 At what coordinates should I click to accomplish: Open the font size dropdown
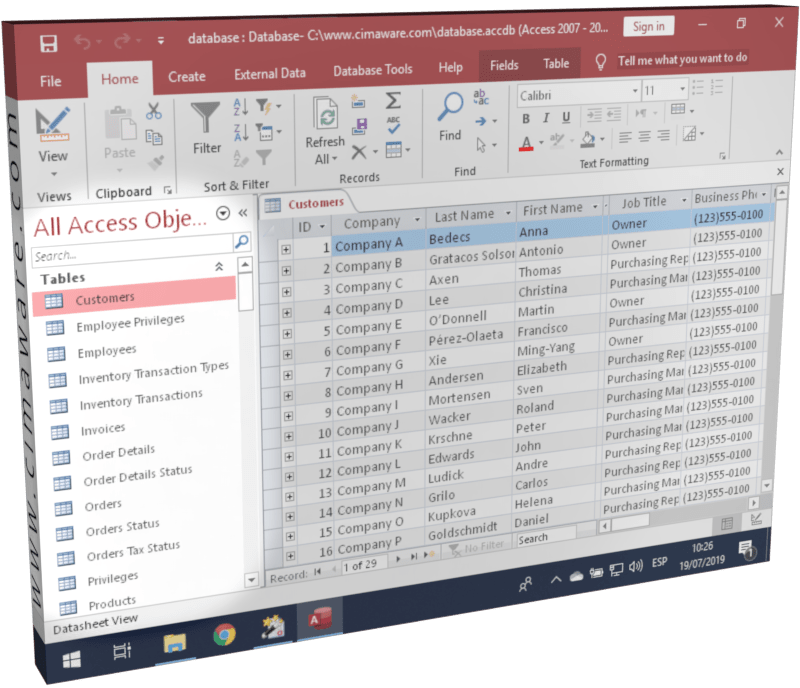click(x=682, y=90)
